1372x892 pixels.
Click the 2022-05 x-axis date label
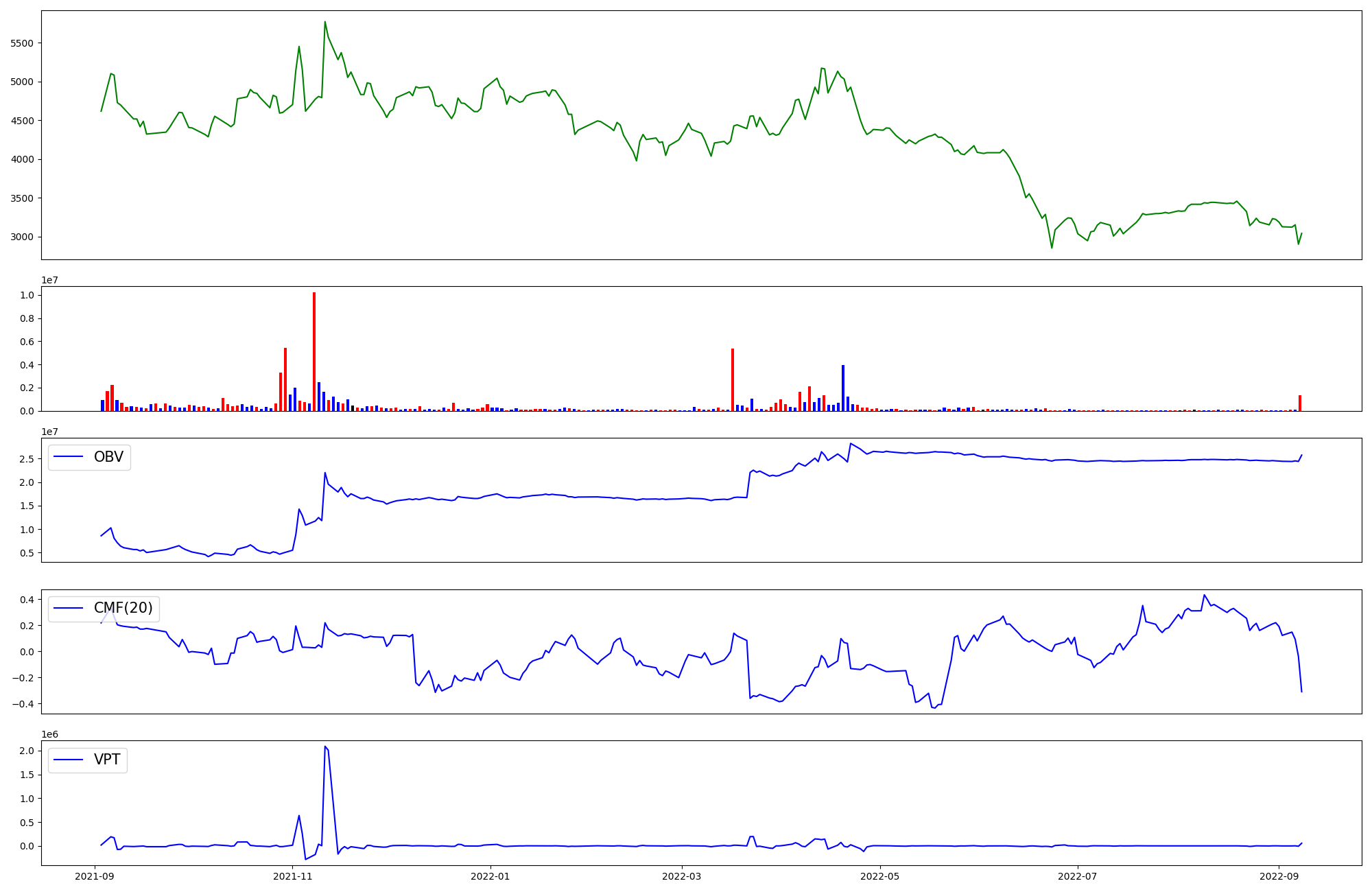pos(880,876)
